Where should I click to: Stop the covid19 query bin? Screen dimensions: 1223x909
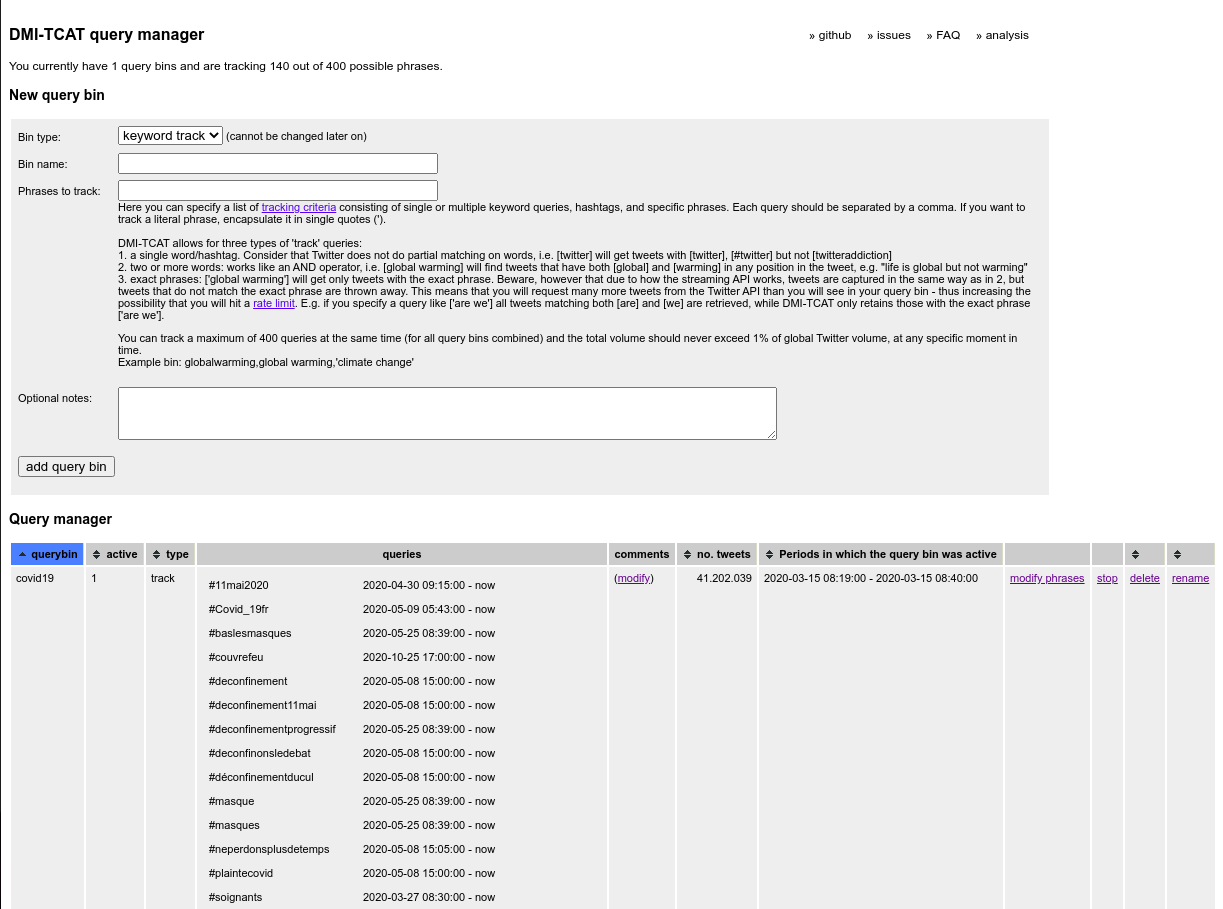click(1107, 578)
